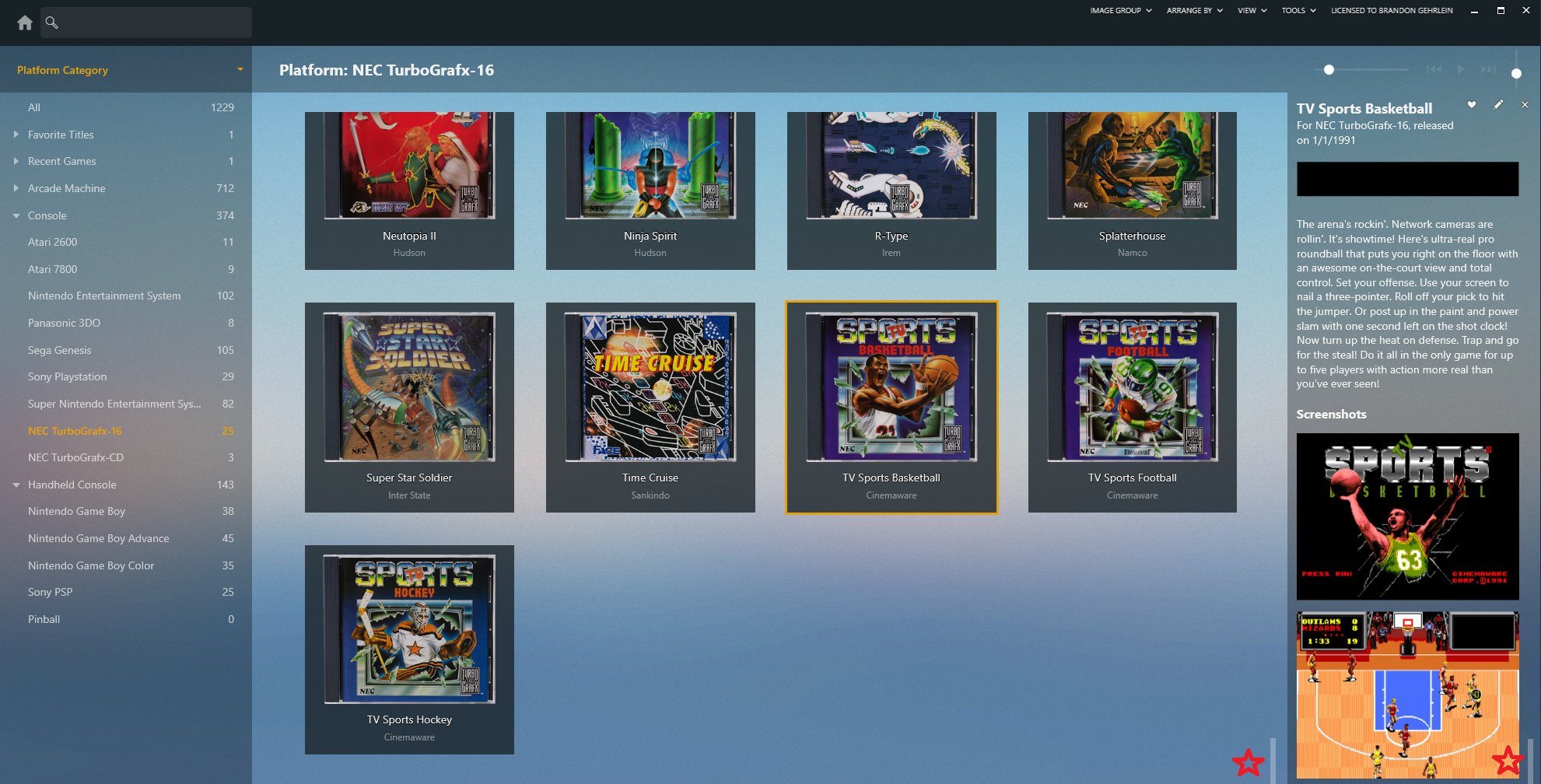The height and width of the screenshot is (784, 1541).
Task: Select the Super Star Soldier cover
Action: click(x=409, y=387)
